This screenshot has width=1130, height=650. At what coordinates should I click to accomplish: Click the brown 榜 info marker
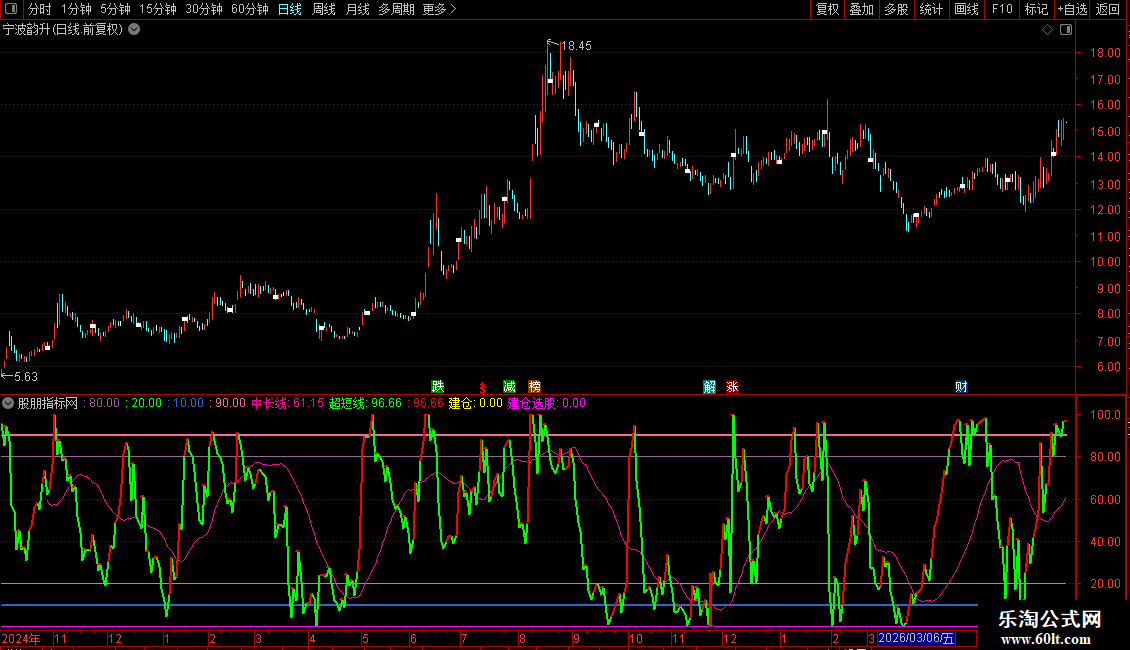(x=534, y=387)
